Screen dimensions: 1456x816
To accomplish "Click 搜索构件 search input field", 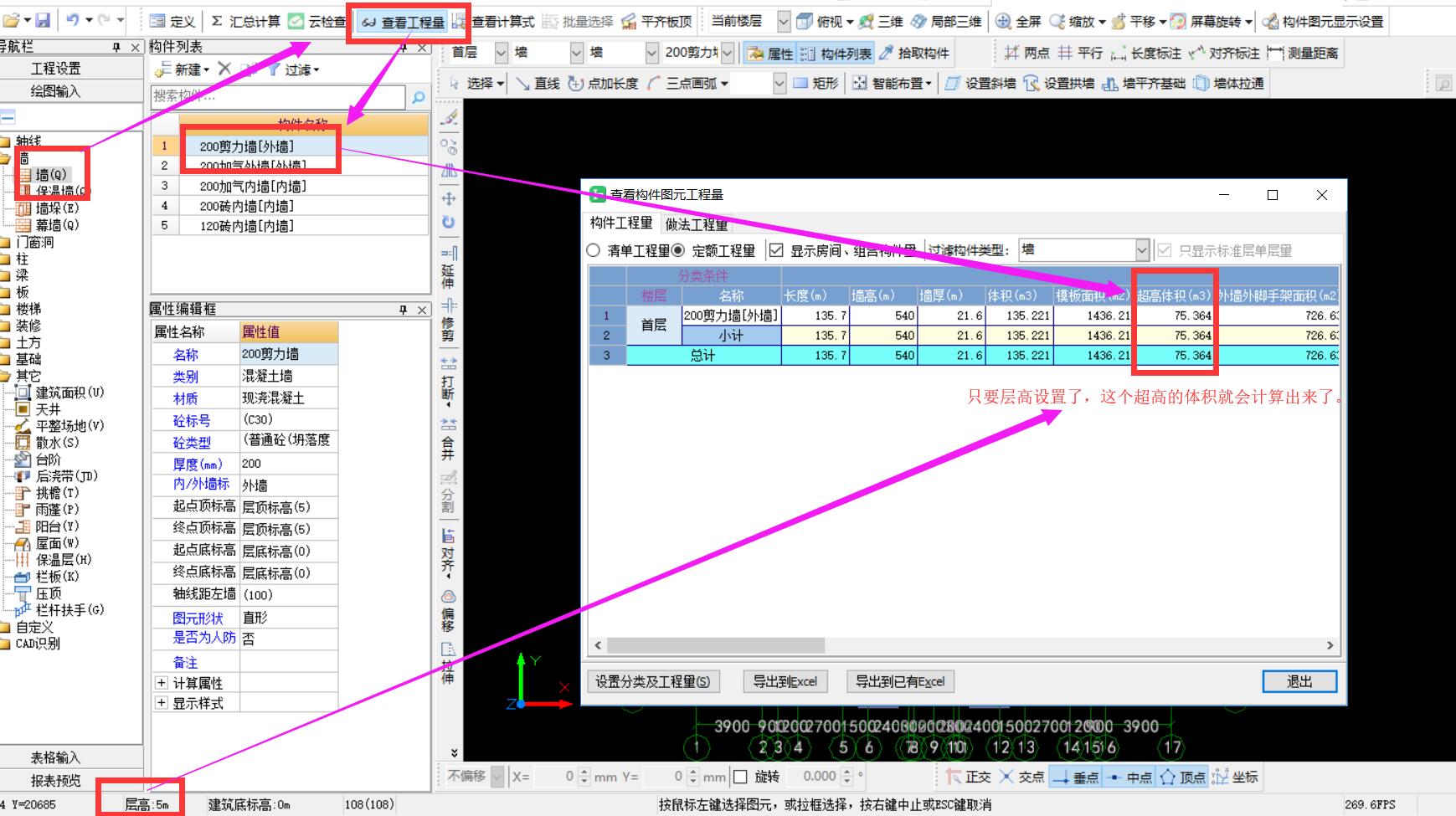I will click(279, 97).
